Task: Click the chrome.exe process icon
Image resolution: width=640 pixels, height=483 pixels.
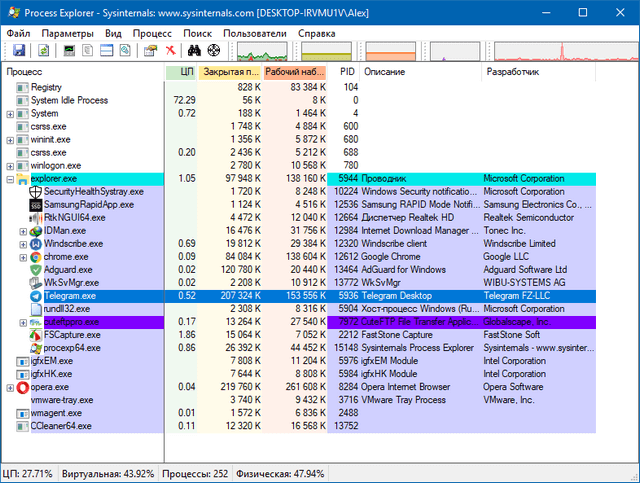Action: [x=36, y=256]
